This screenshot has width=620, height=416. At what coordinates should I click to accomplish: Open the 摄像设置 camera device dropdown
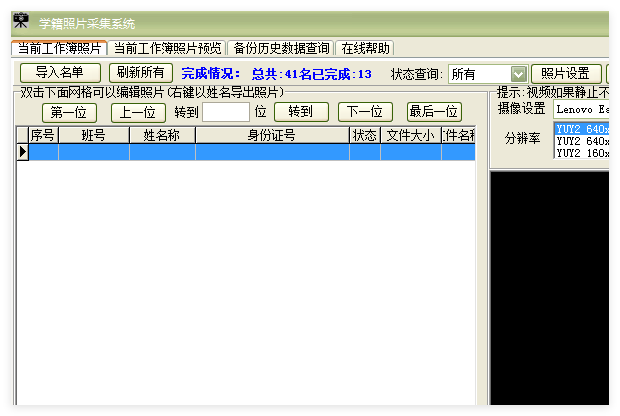[x=580, y=109]
